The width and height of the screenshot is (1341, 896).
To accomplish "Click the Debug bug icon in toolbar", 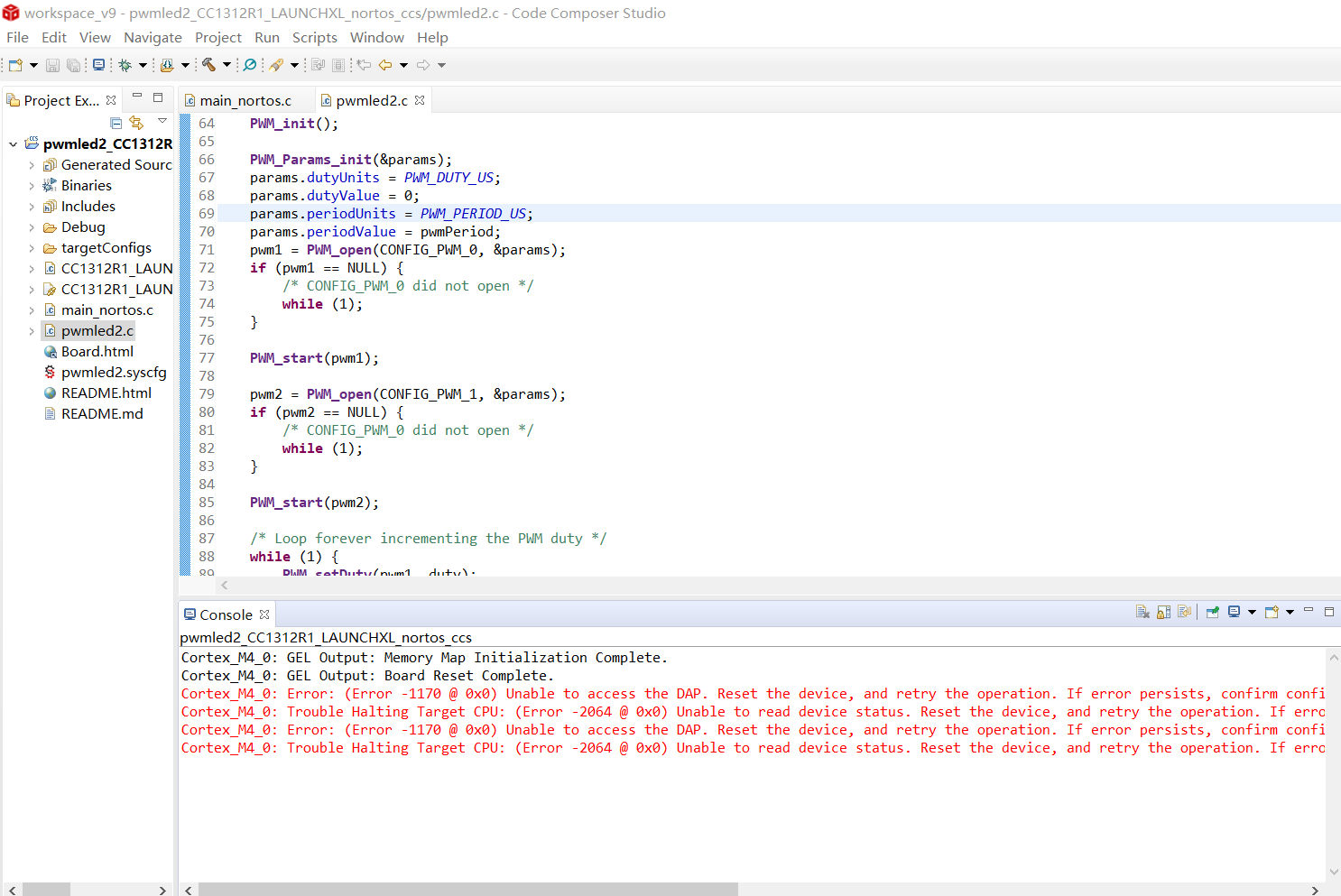I will (x=125, y=65).
